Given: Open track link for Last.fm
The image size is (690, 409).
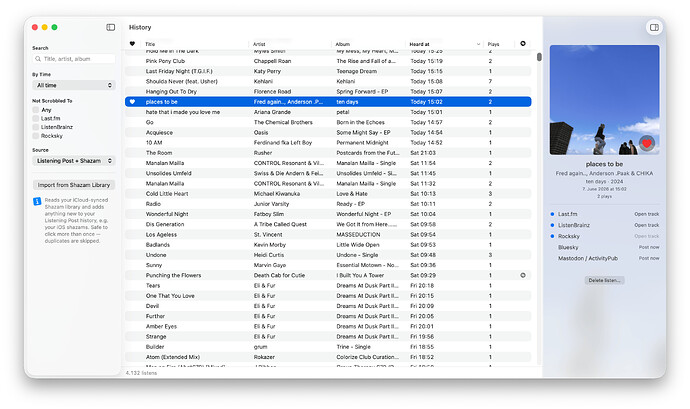Looking at the screenshot, I should point(646,214).
